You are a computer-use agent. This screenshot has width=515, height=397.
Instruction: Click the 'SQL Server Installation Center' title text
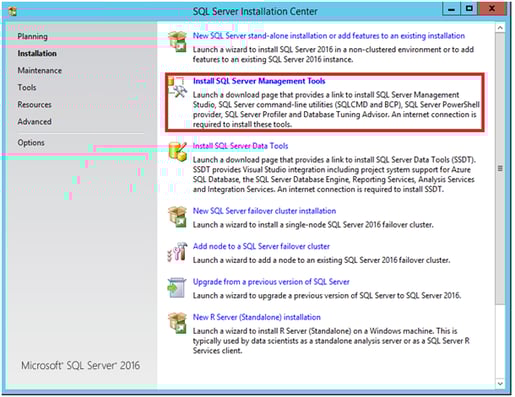point(255,11)
